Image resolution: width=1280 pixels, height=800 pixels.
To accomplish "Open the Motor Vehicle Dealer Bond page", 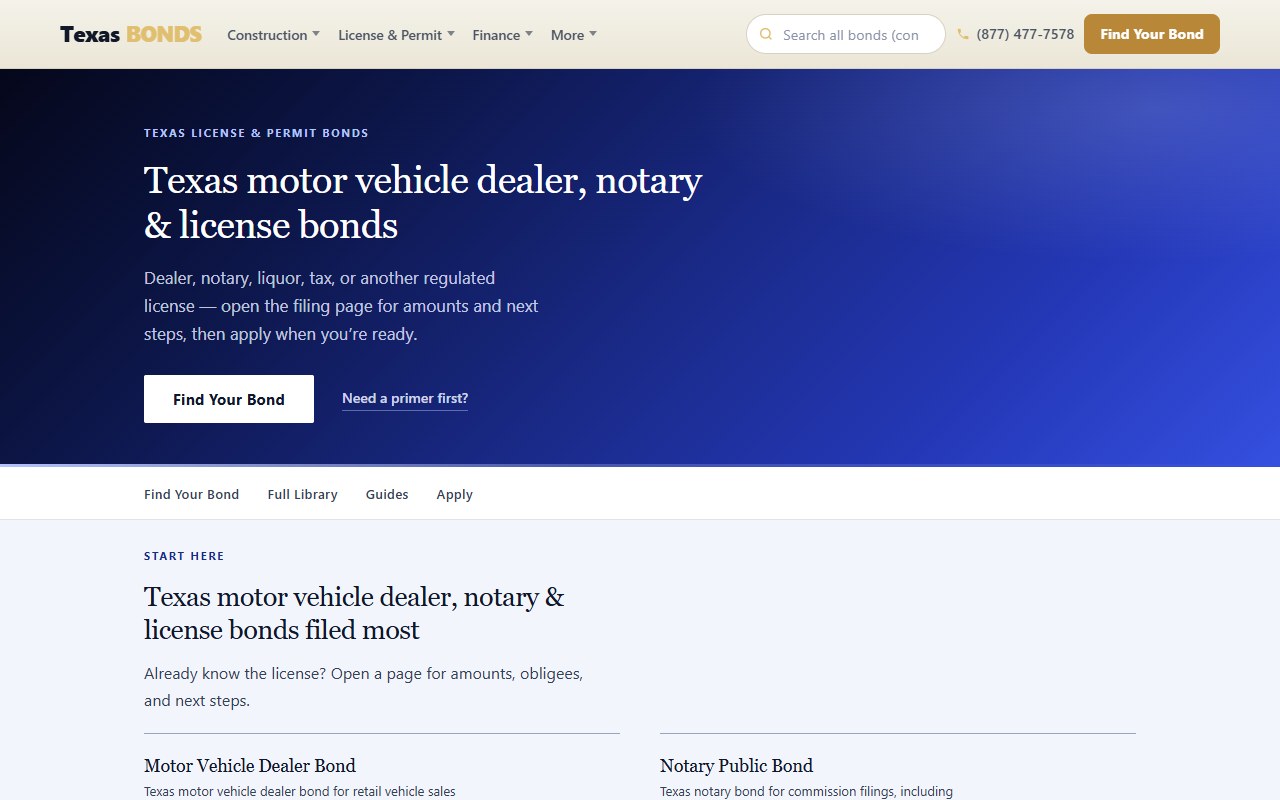I will (x=250, y=766).
